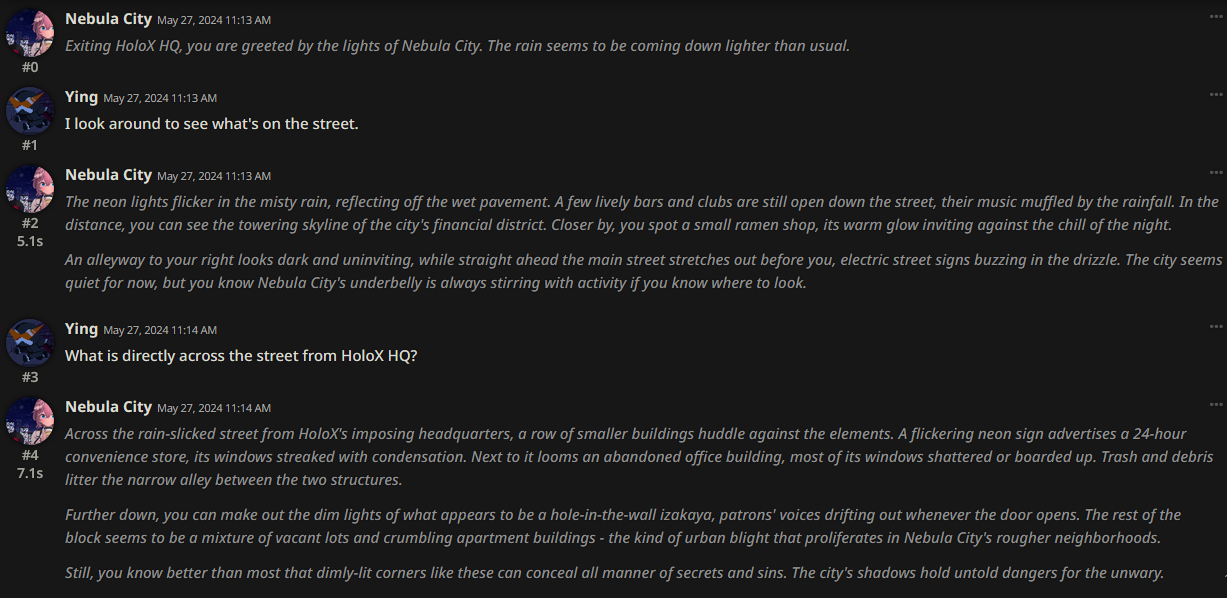Show the ellipsis options on message #3
The image size is (1227, 598).
1216,326
